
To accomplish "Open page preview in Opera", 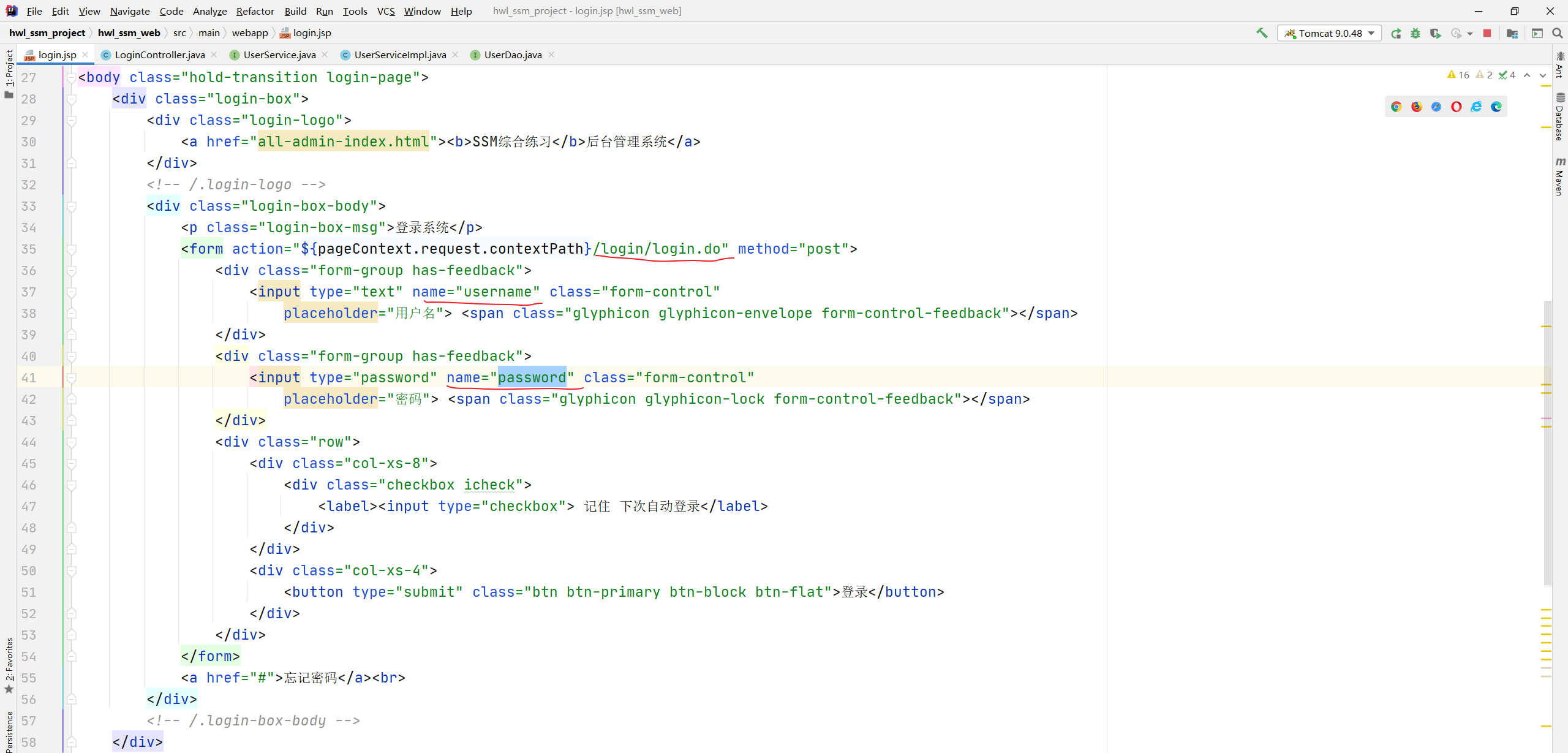I will point(1457,107).
